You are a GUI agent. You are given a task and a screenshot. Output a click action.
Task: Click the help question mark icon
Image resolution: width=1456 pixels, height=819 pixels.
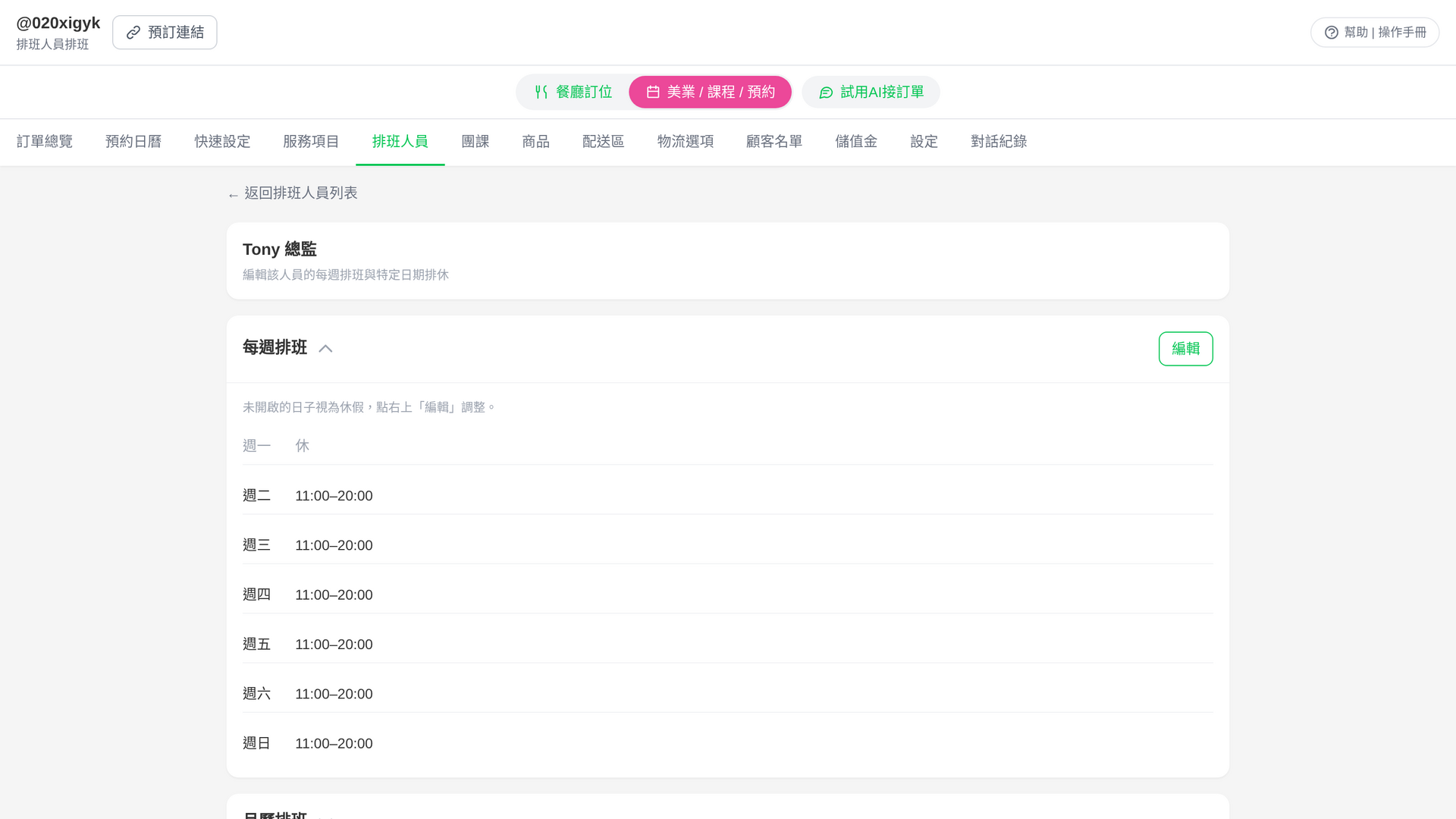1331,33
